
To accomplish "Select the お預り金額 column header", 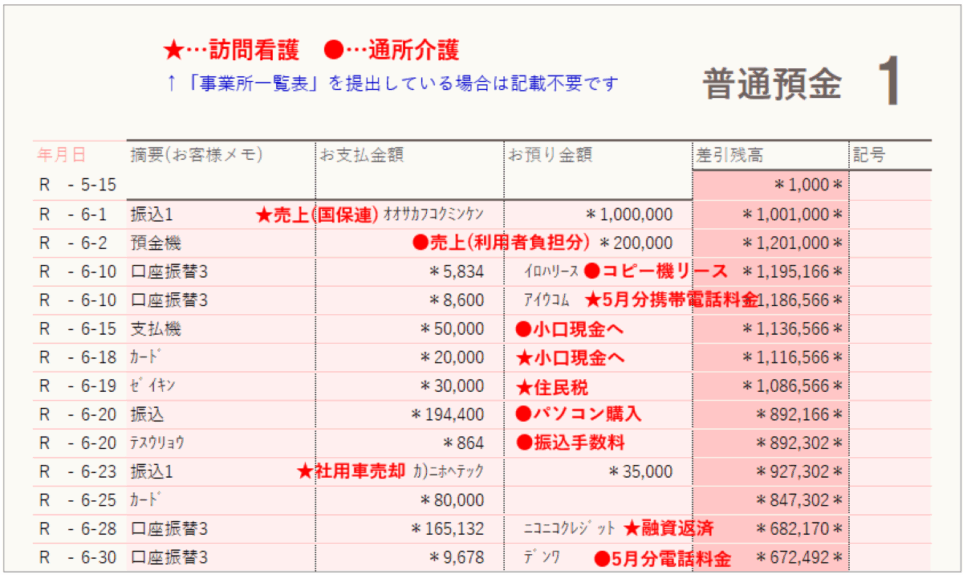I will coord(550,155).
